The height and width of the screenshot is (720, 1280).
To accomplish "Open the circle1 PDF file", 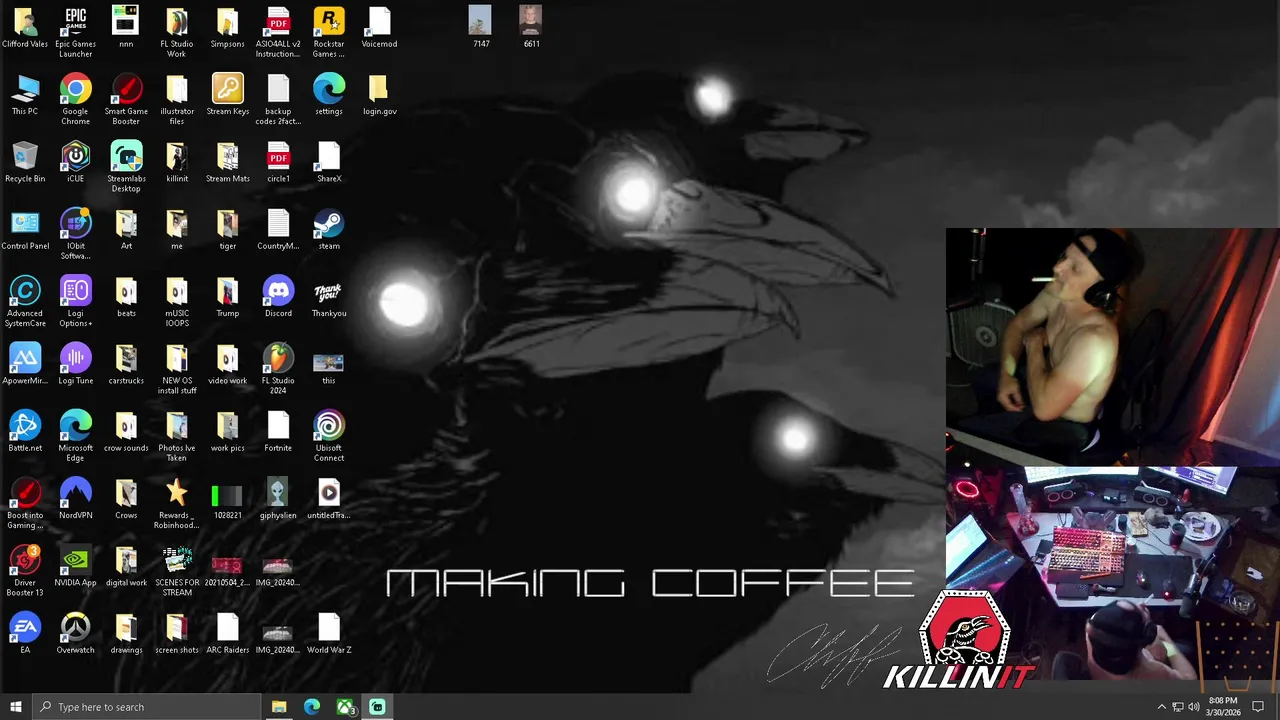I will (x=278, y=162).
